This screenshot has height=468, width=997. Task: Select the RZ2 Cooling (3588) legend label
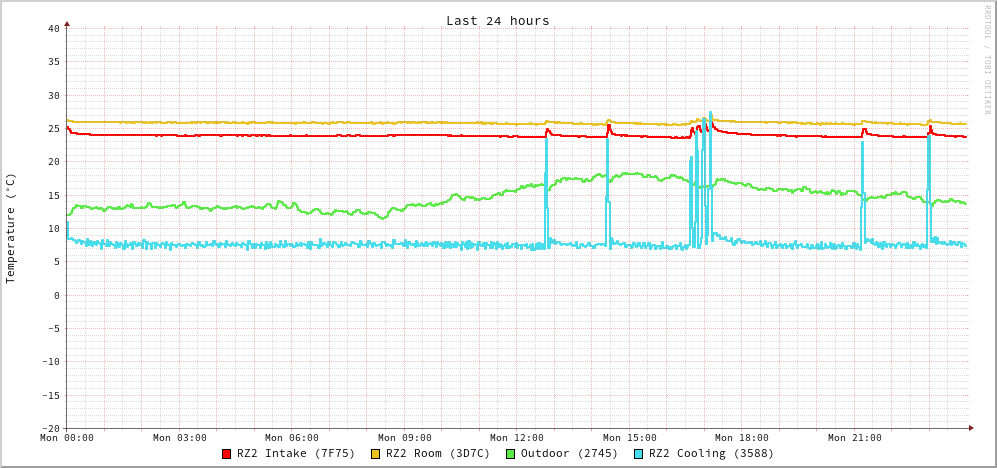(x=711, y=454)
